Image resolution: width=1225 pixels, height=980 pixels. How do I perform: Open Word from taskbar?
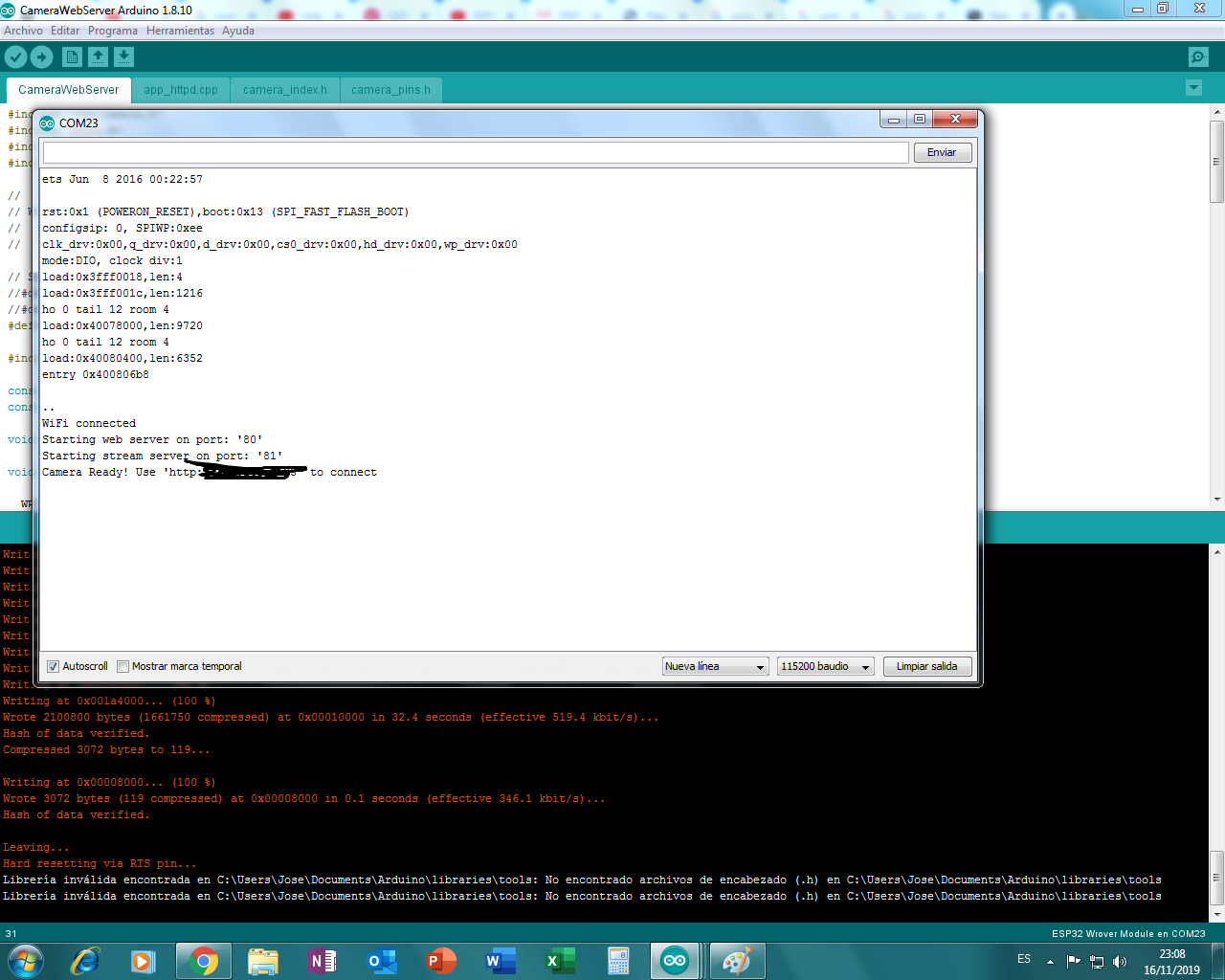click(x=500, y=961)
